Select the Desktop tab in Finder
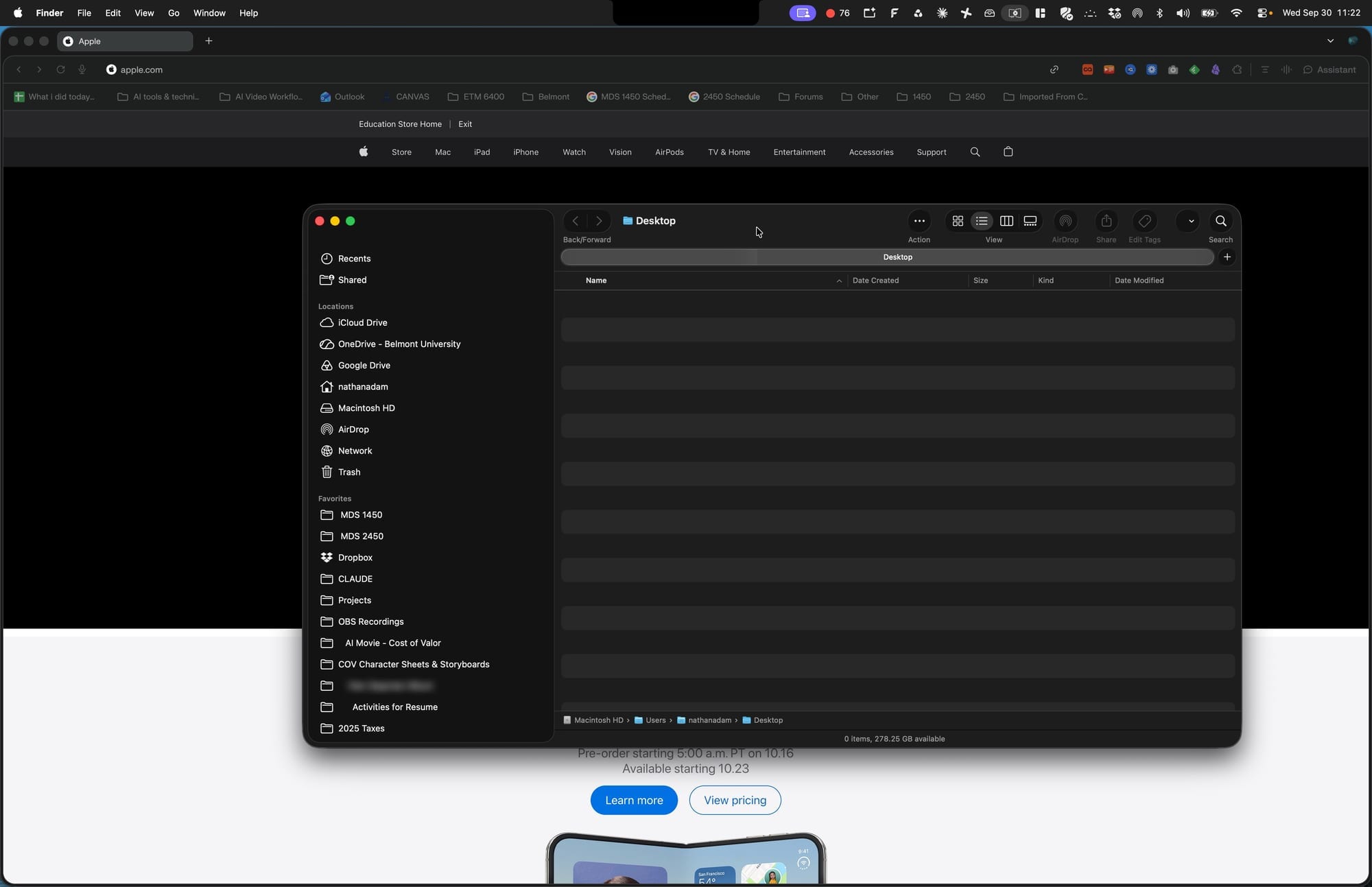The image size is (1372, 887). [888, 257]
